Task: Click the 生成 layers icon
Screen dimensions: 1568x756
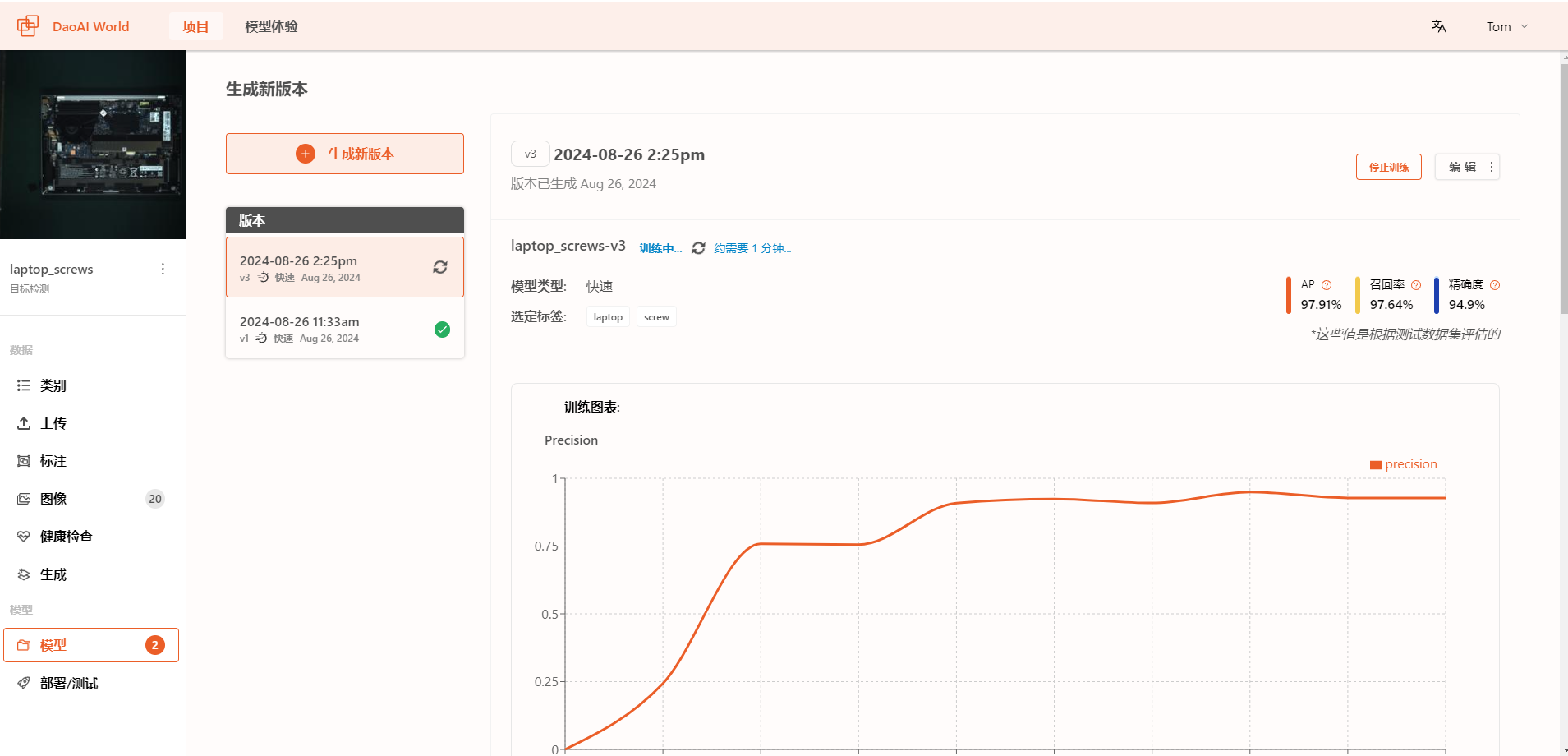Action: 24,574
